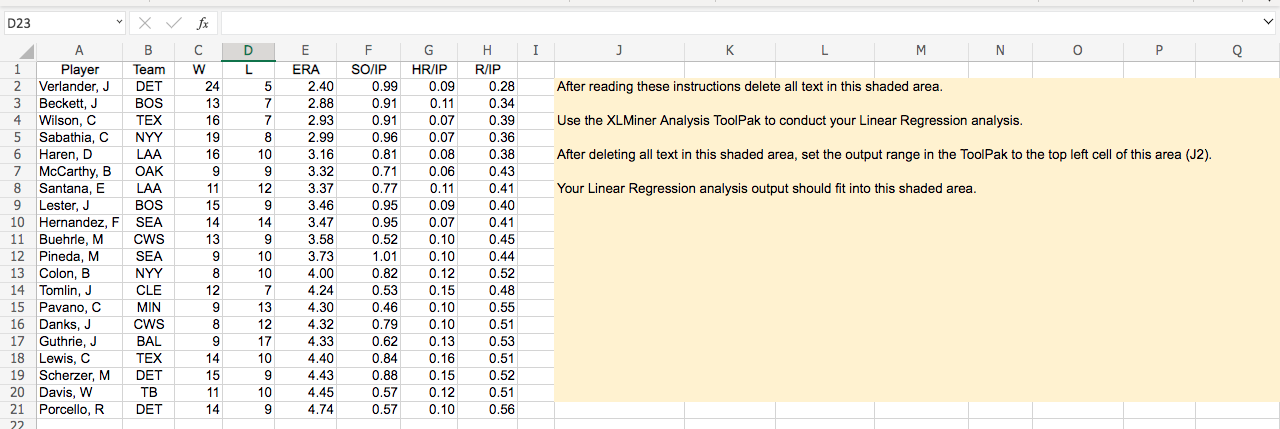The image size is (1280, 429).
Task: Click ERA value 4.74
Action: (306, 410)
